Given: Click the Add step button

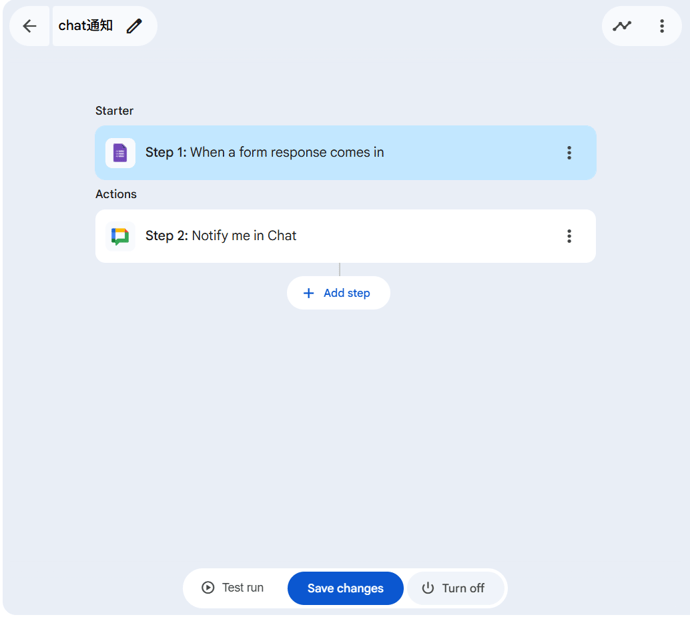Looking at the screenshot, I should pyautogui.click(x=338, y=293).
